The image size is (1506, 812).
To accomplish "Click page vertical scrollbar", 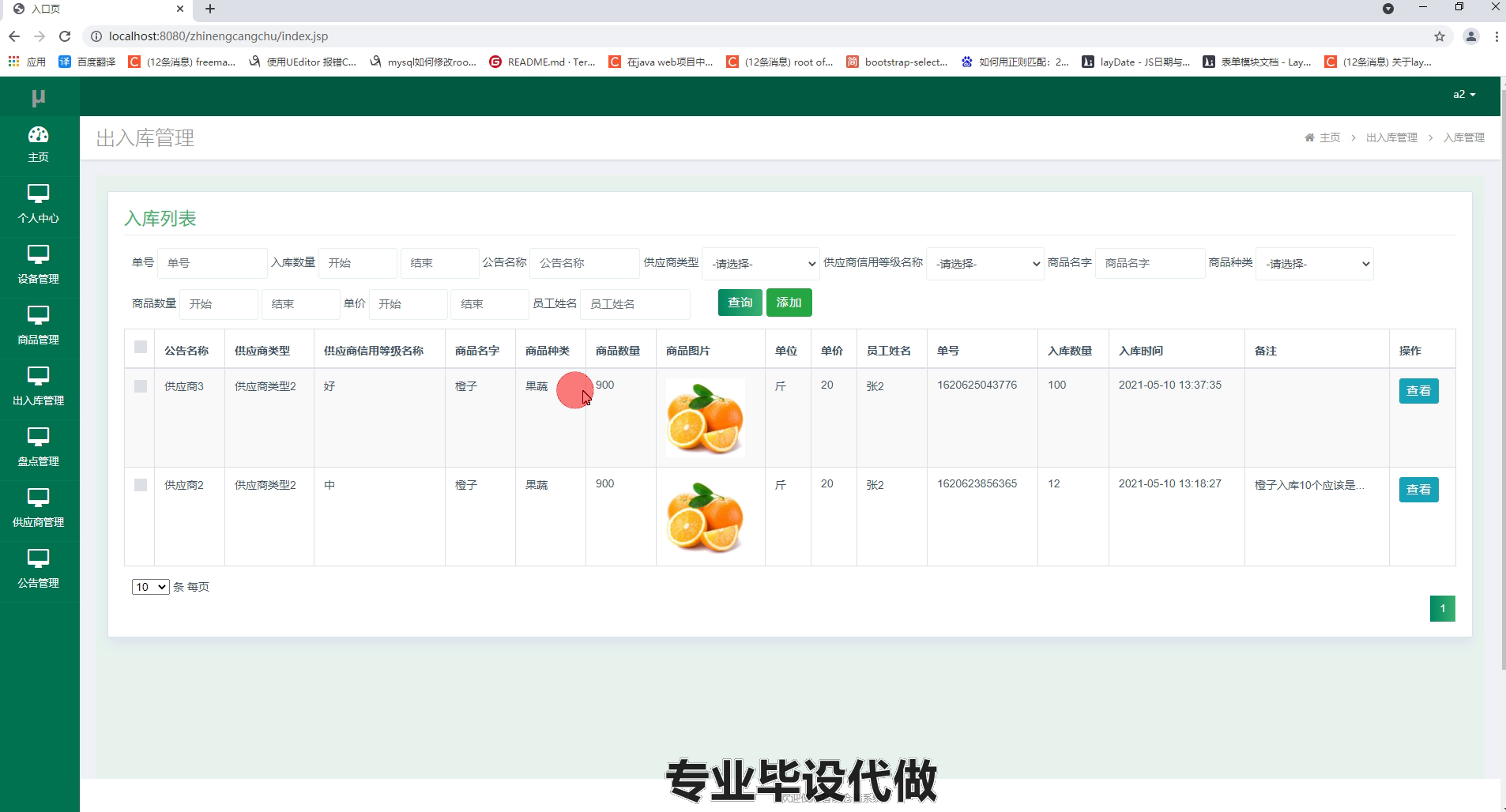I will click(x=1503, y=379).
